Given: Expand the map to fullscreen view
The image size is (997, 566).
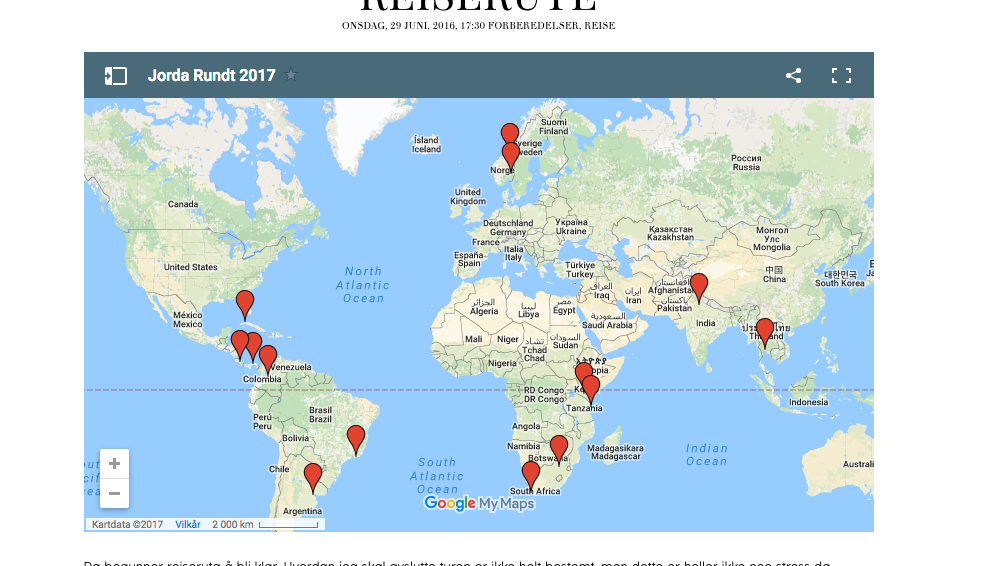Looking at the screenshot, I should pyautogui.click(x=841, y=76).
